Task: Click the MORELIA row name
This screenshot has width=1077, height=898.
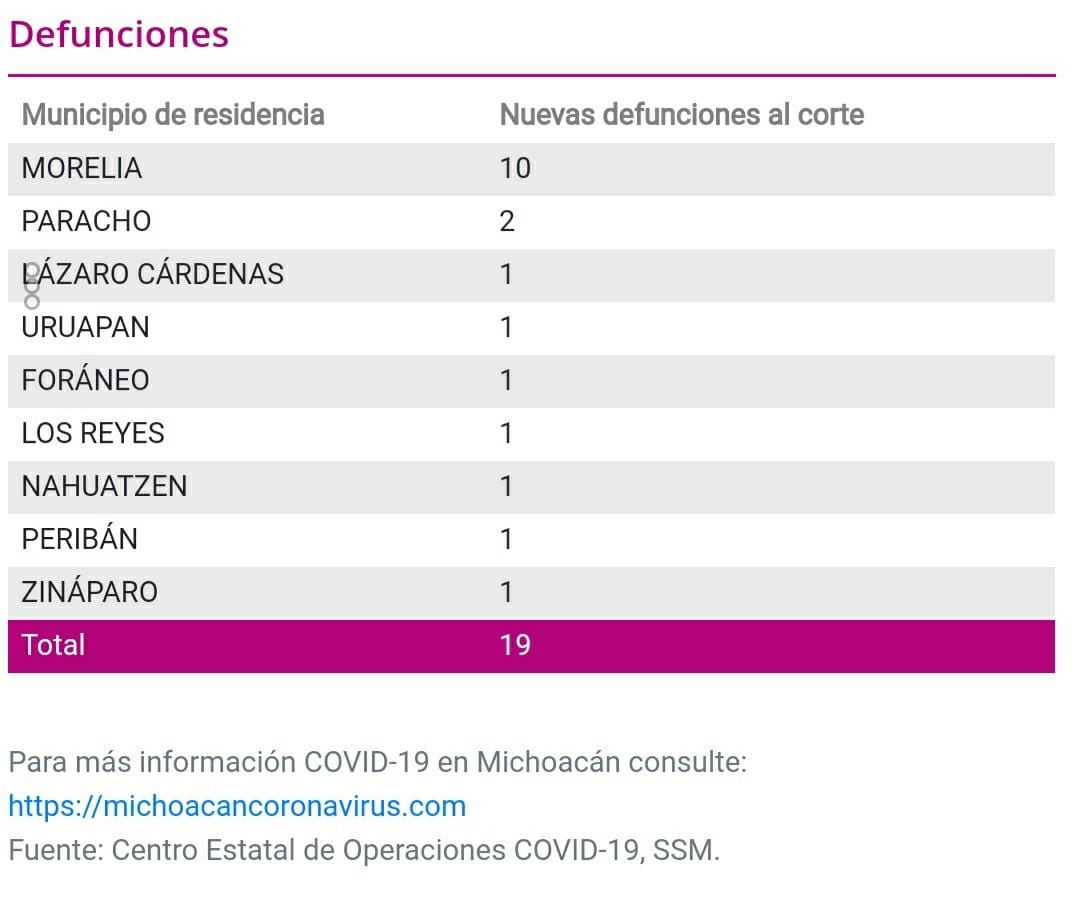Action: tap(82, 168)
